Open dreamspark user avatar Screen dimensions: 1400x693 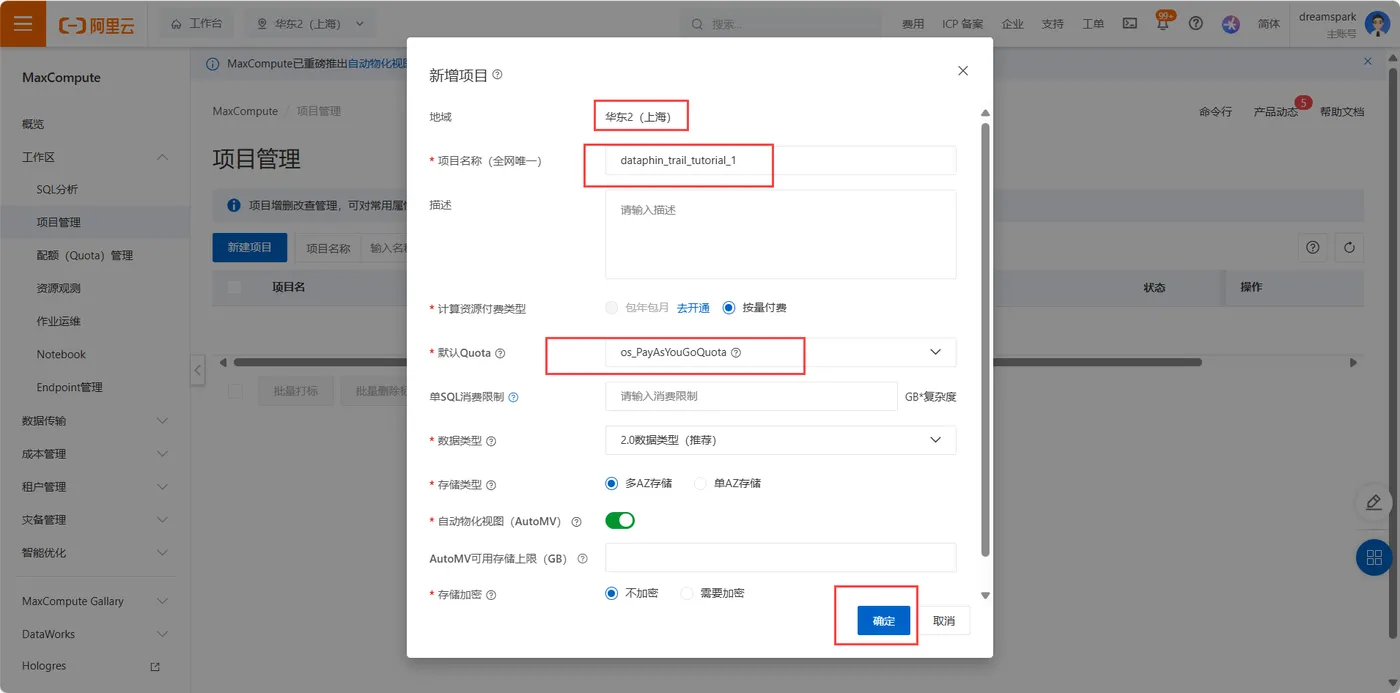1377,23
